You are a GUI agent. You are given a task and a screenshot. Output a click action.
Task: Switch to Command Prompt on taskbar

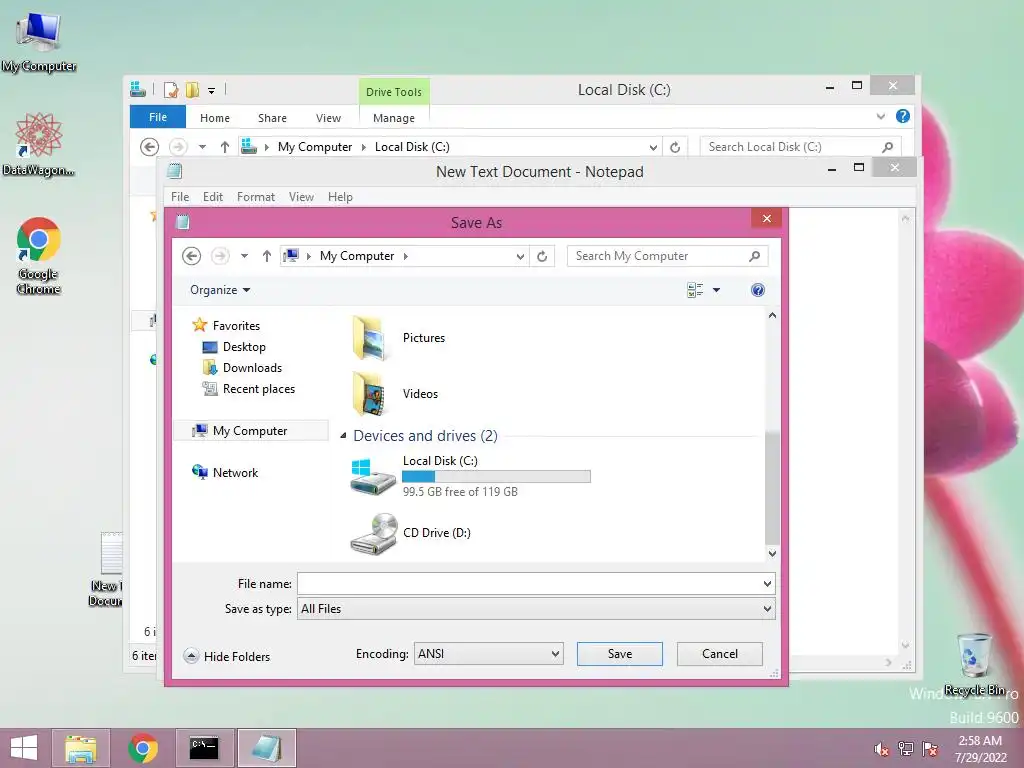coord(204,748)
